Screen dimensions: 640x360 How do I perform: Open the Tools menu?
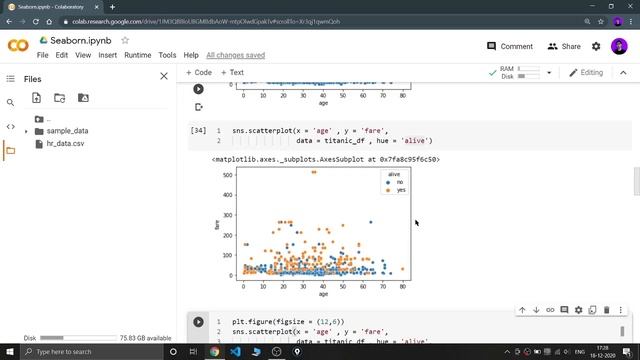pyautogui.click(x=167, y=55)
